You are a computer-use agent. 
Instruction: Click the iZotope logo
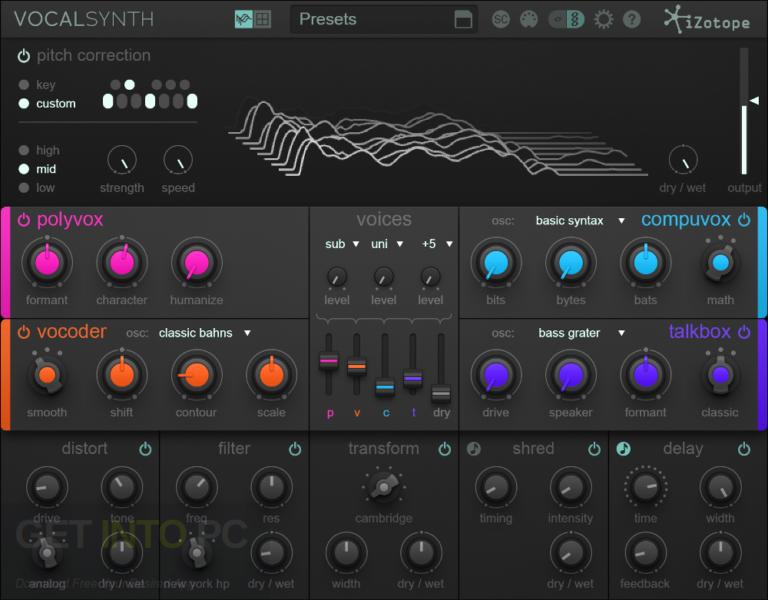coord(707,20)
